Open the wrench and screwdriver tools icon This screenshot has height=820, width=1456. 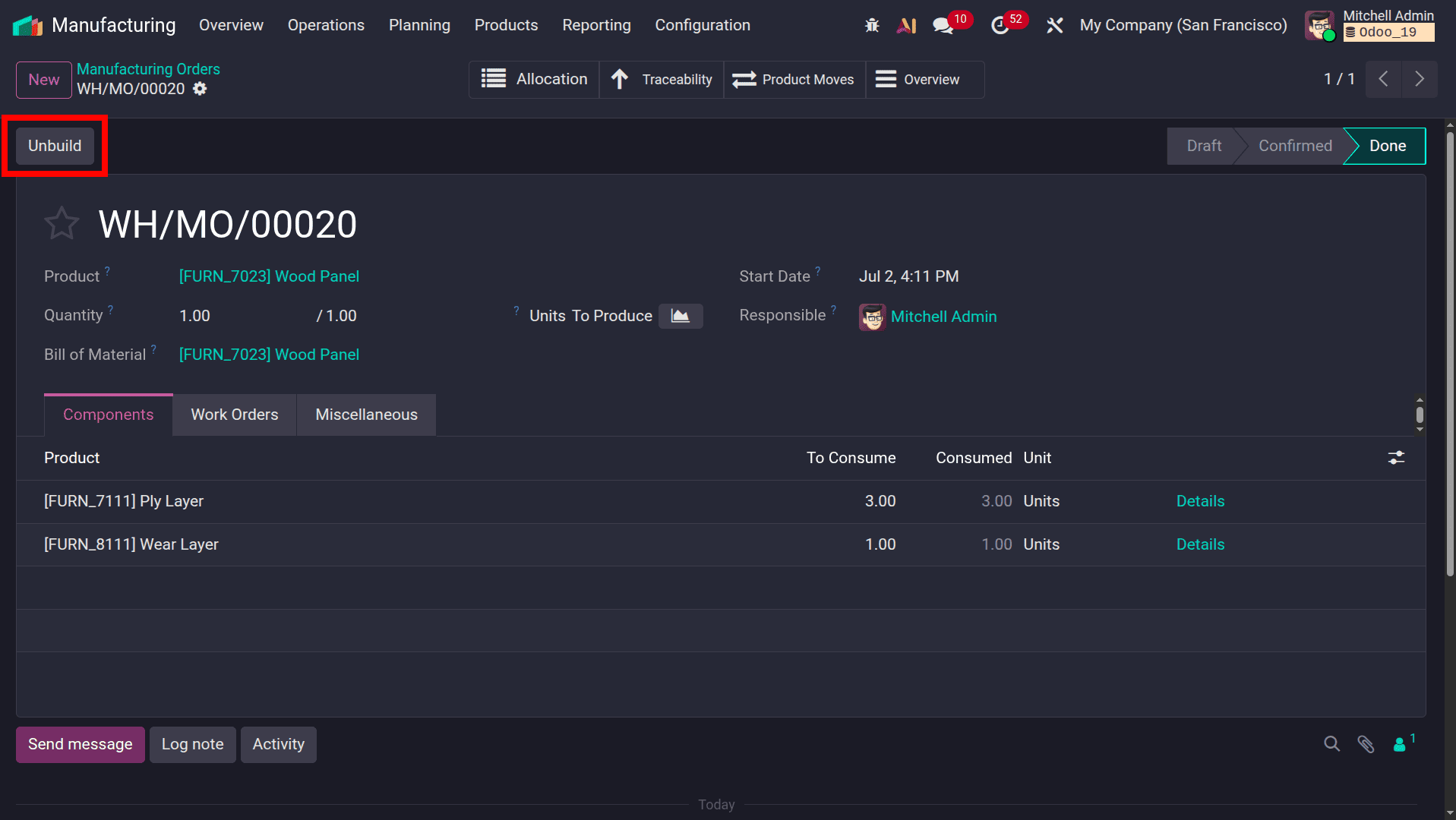pos(1054,26)
